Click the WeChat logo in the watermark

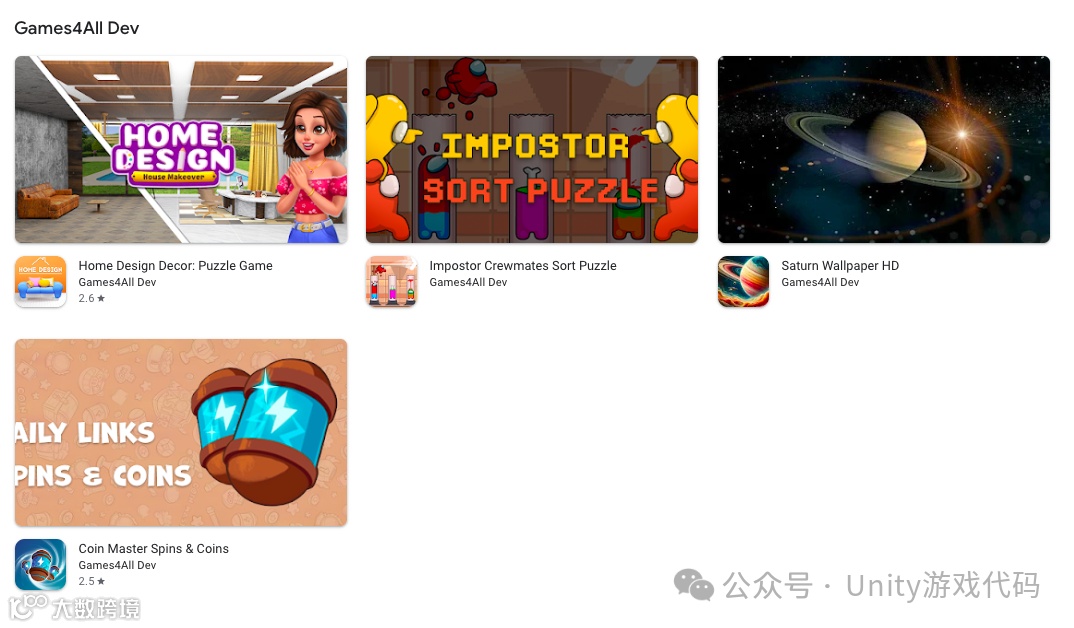(693, 586)
